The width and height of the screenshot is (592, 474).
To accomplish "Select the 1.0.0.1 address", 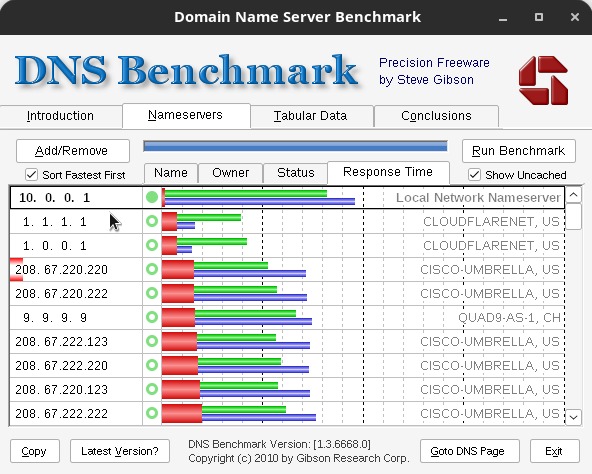I will [55, 246].
